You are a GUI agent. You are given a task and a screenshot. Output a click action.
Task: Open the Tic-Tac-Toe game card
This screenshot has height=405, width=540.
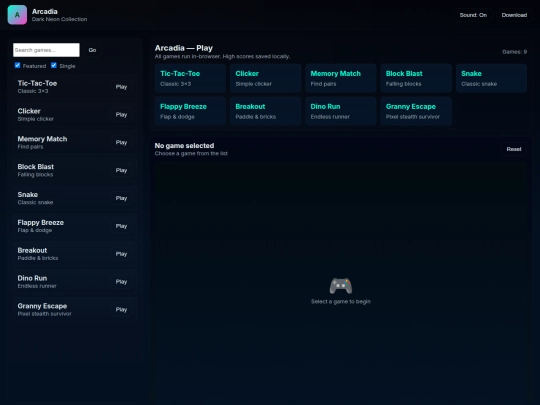coord(190,78)
